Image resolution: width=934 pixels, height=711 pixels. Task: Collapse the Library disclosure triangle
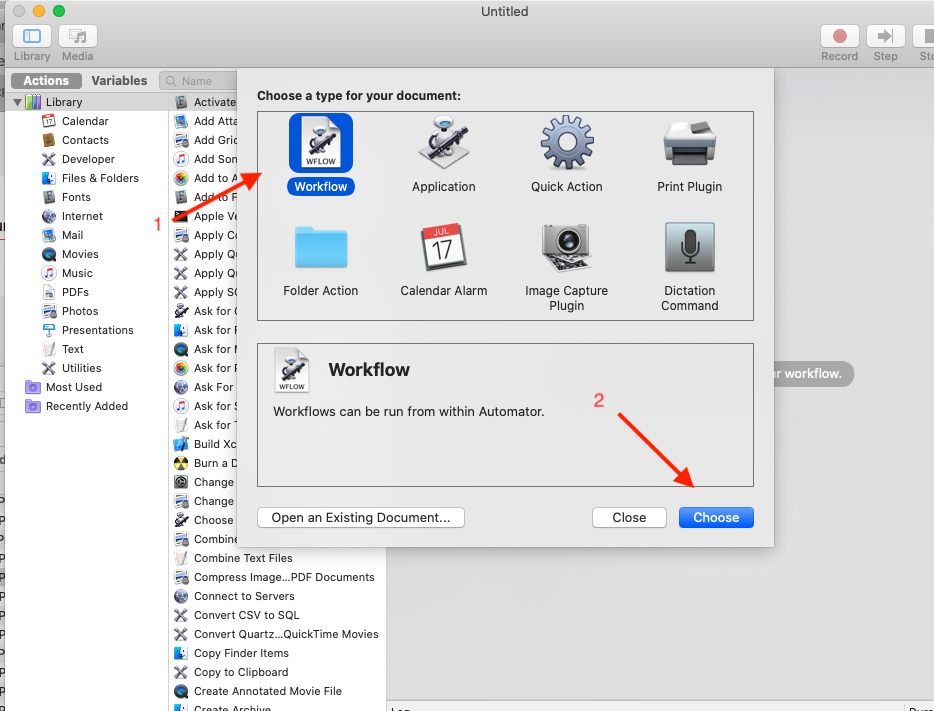coord(17,102)
